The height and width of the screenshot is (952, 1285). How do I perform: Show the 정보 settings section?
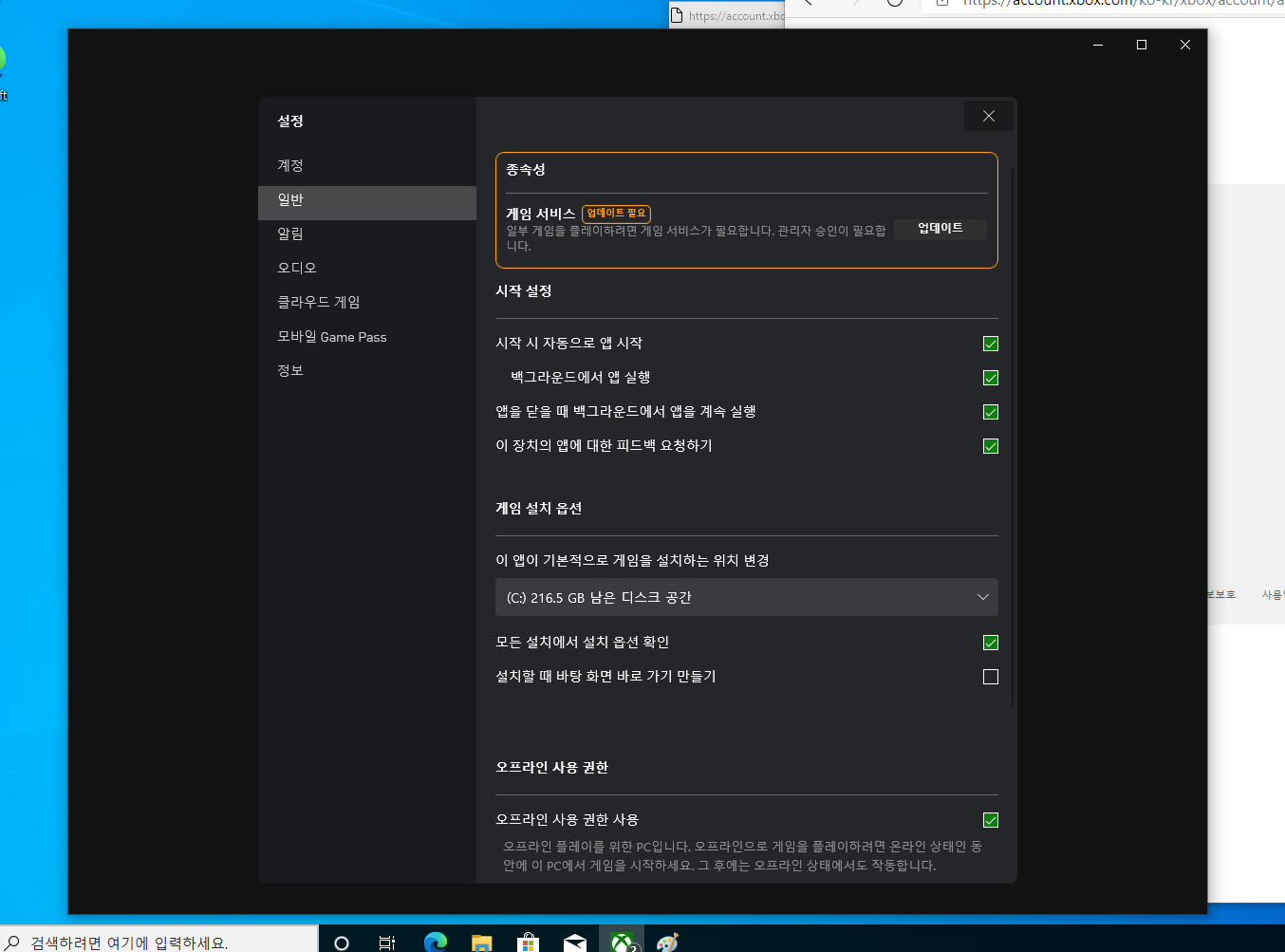[367, 370]
